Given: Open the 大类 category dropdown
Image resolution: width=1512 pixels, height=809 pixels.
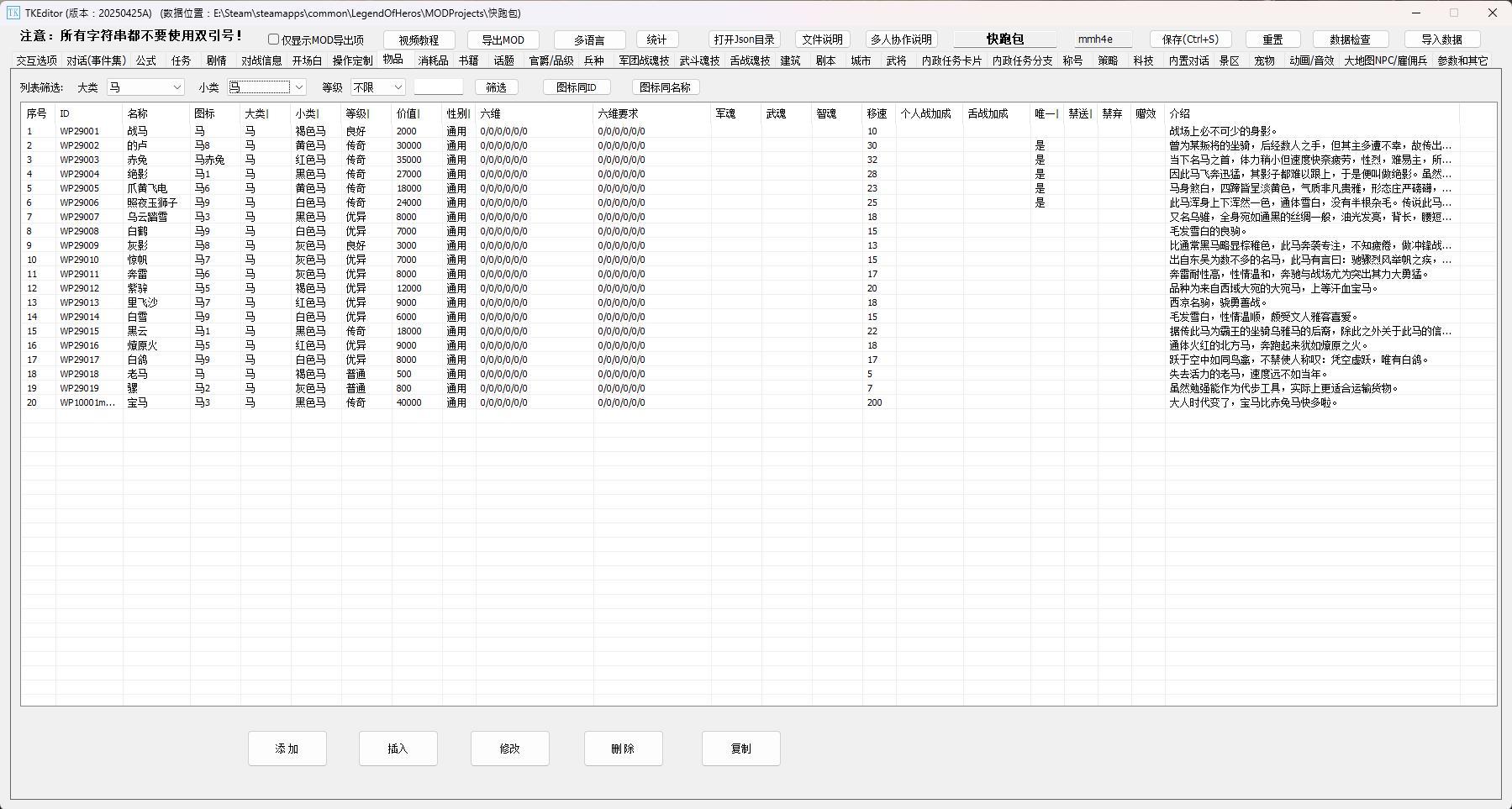Looking at the screenshot, I should click(x=176, y=87).
